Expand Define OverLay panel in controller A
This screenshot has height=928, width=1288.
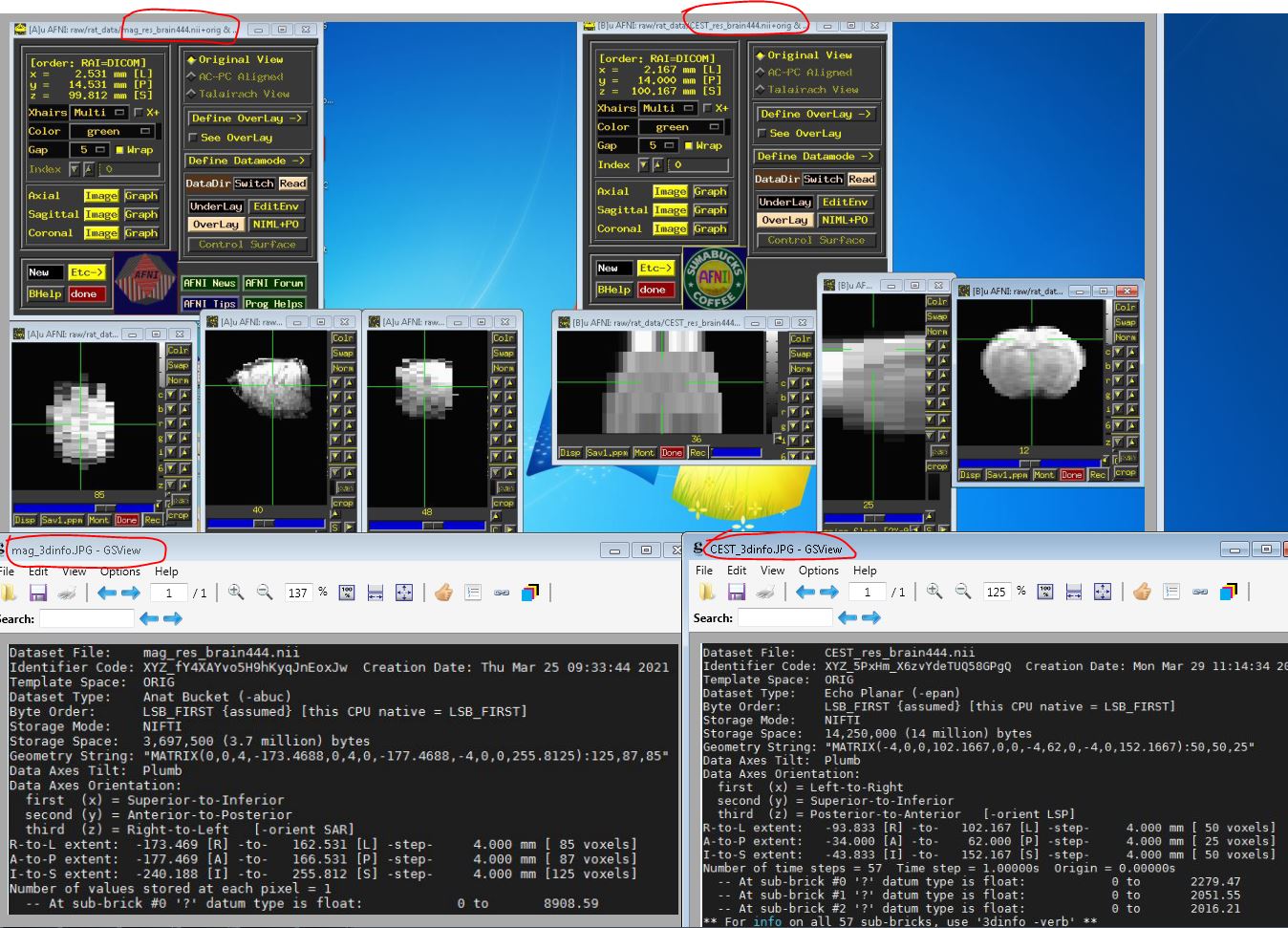click(247, 119)
